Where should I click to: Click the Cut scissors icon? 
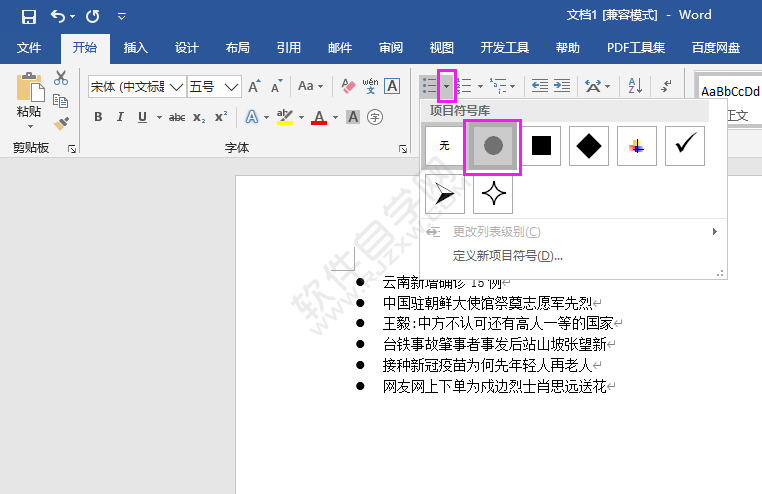61,78
